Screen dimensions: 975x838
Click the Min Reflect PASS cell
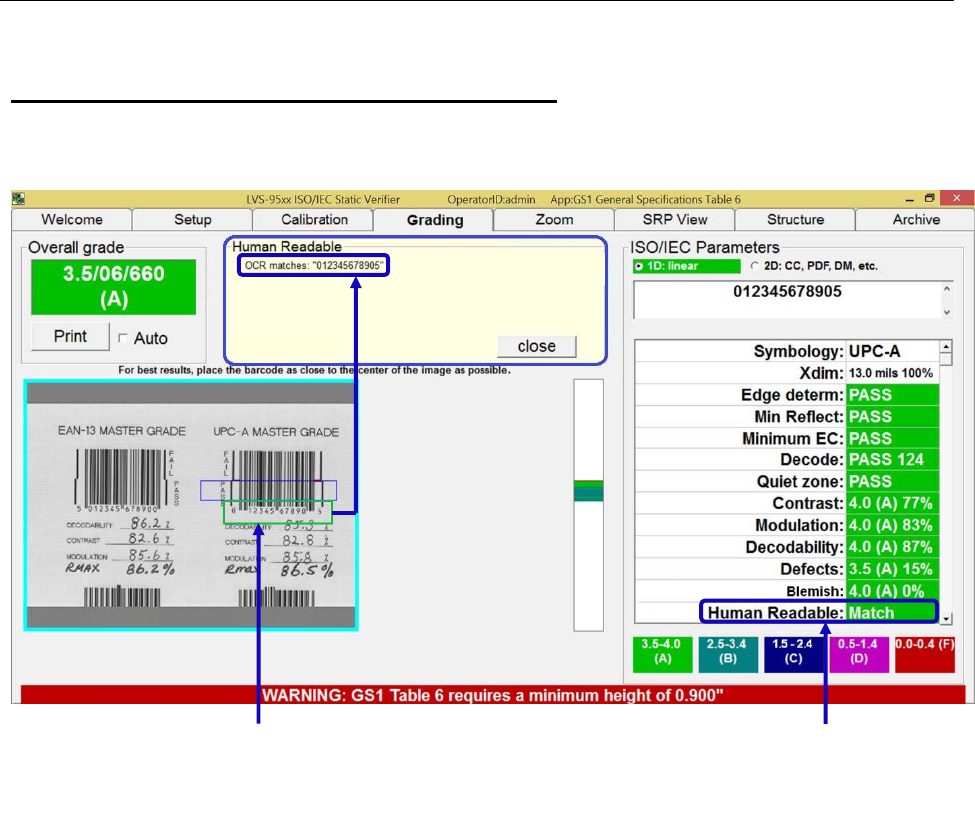click(892, 417)
